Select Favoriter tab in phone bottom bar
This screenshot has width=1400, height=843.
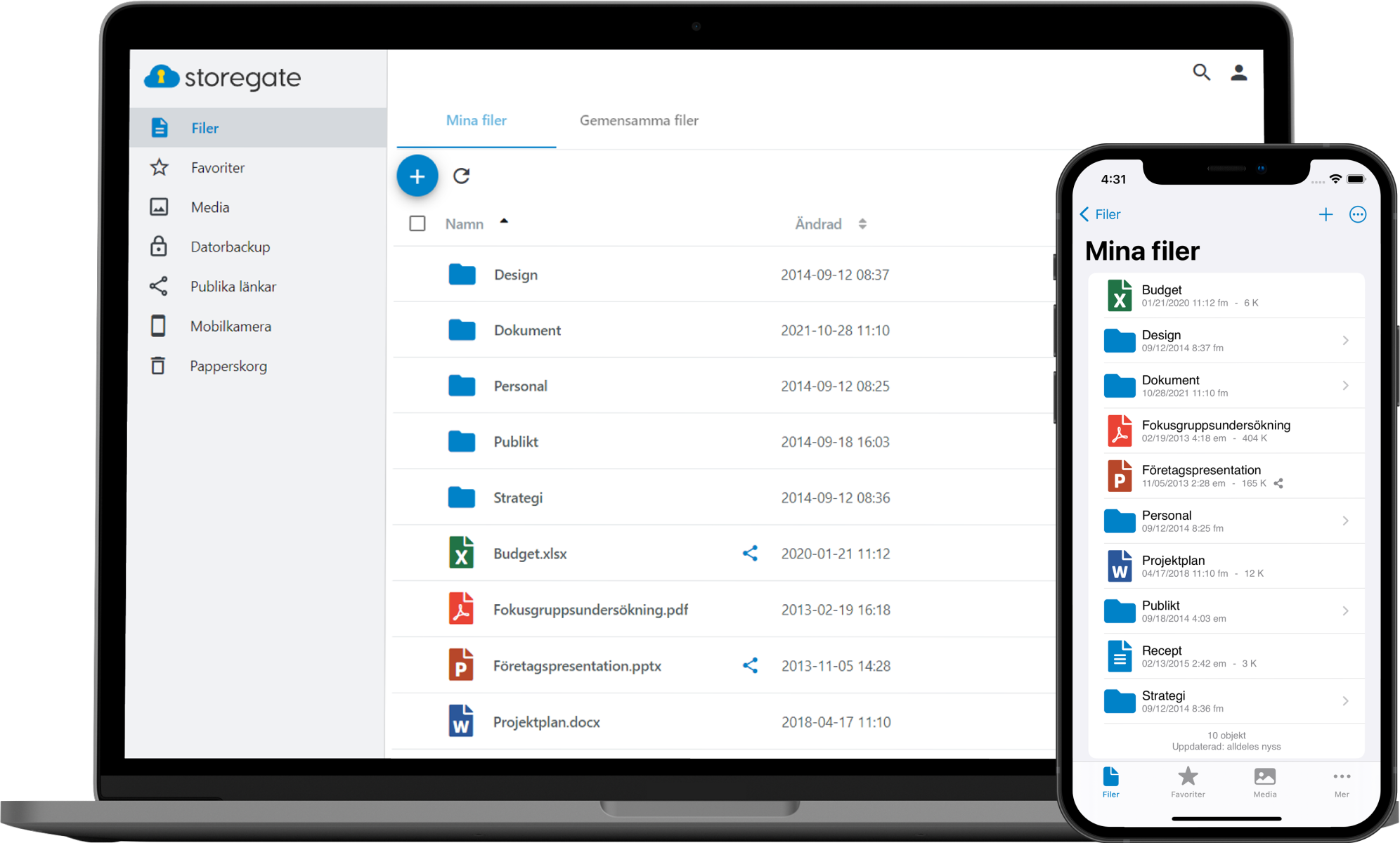(x=1188, y=782)
